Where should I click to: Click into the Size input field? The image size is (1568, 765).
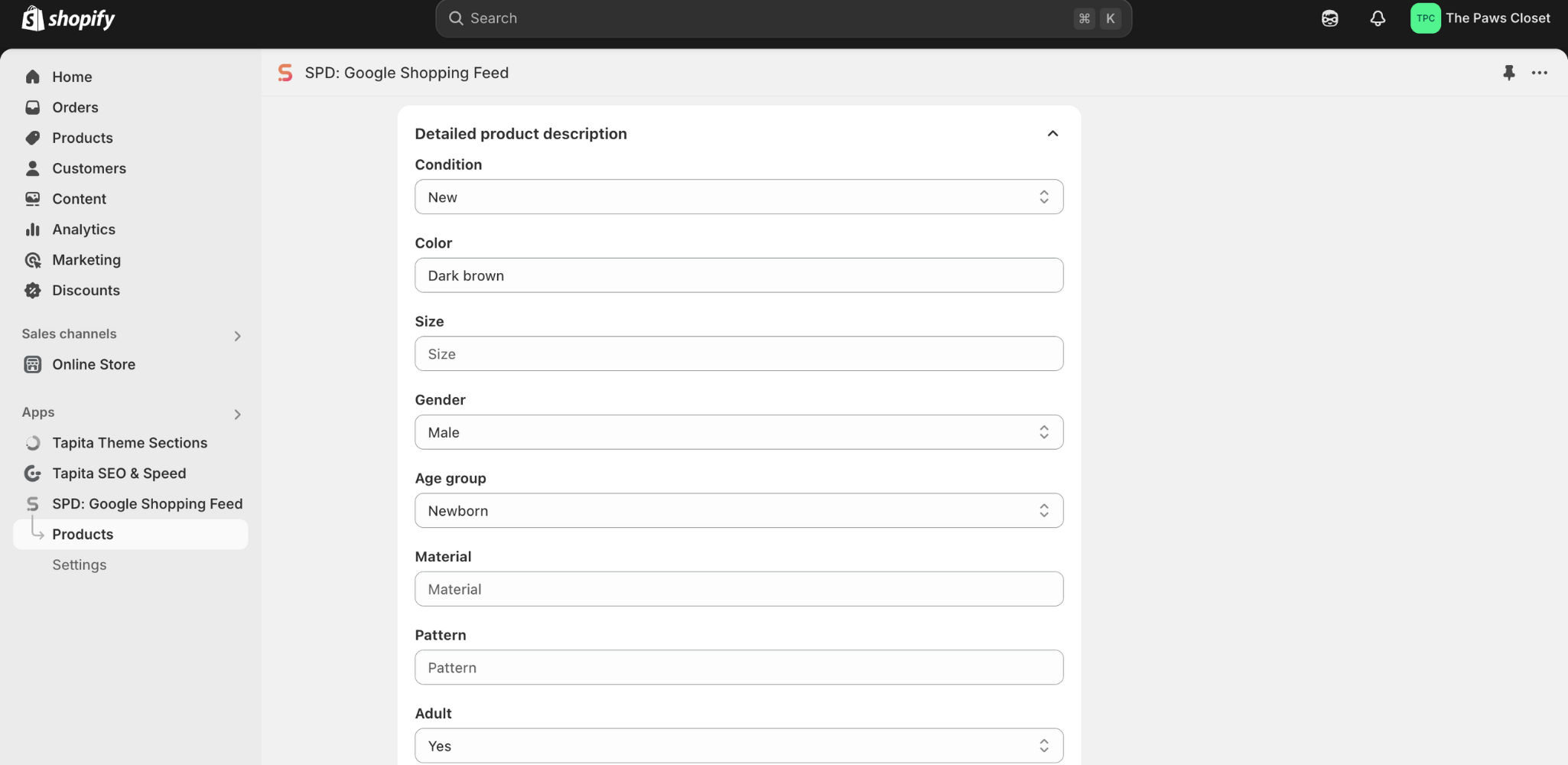coord(739,354)
